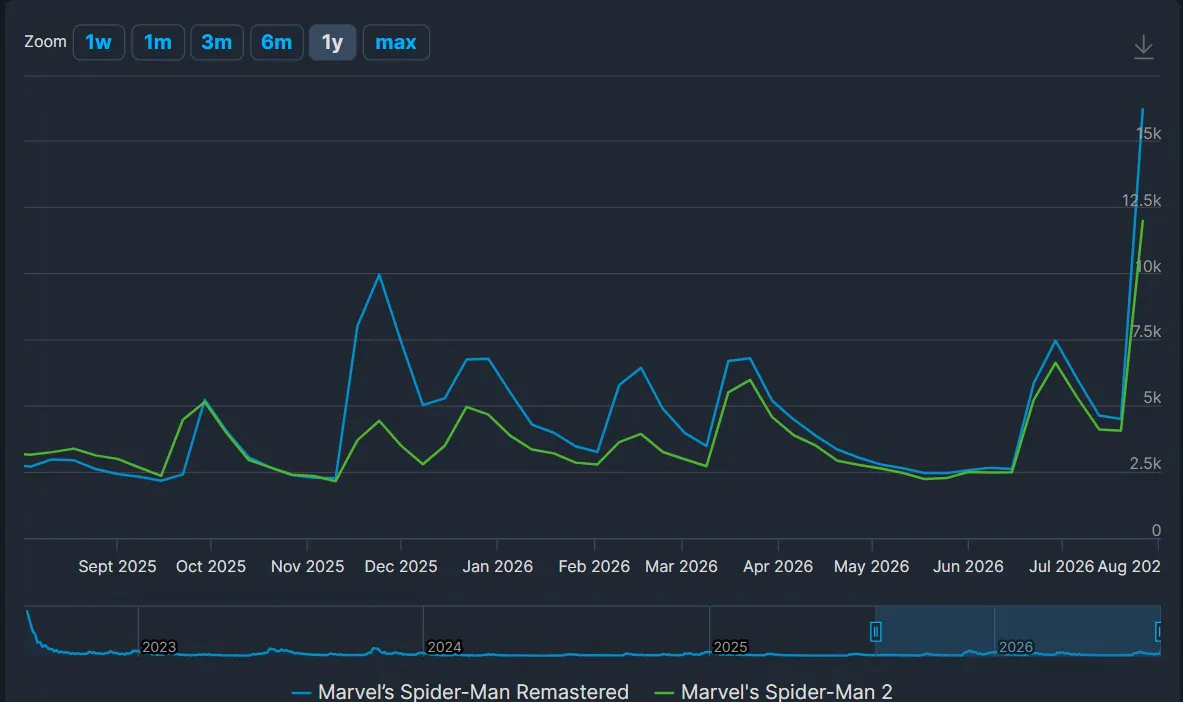Click the December 2025 blue peak point
The image size is (1183, 702).
click(379, 276)
